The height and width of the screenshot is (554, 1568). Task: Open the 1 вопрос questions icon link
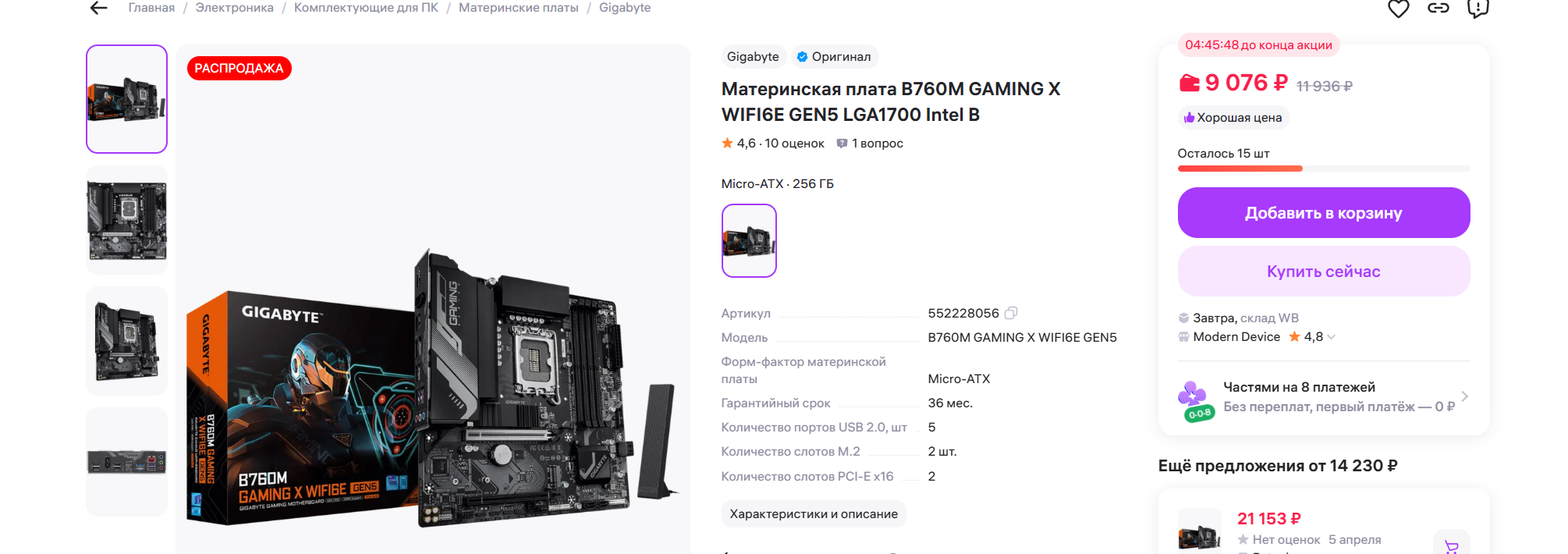[x=870, y=144]
